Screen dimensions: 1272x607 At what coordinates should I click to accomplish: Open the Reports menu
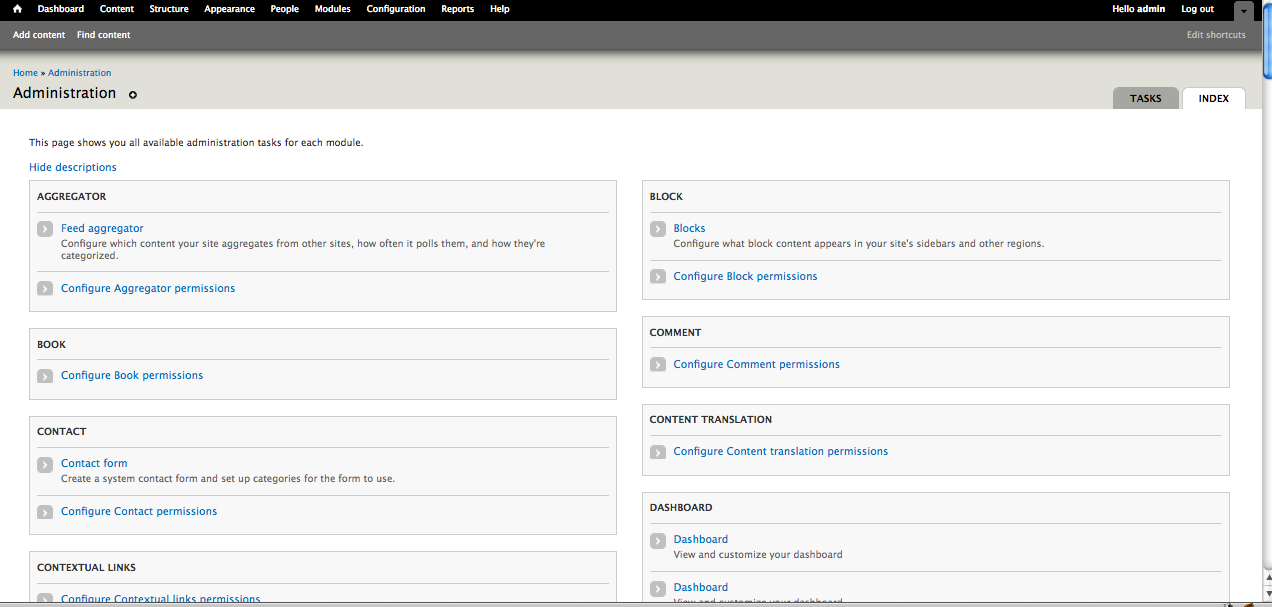[x=457, y=9]
